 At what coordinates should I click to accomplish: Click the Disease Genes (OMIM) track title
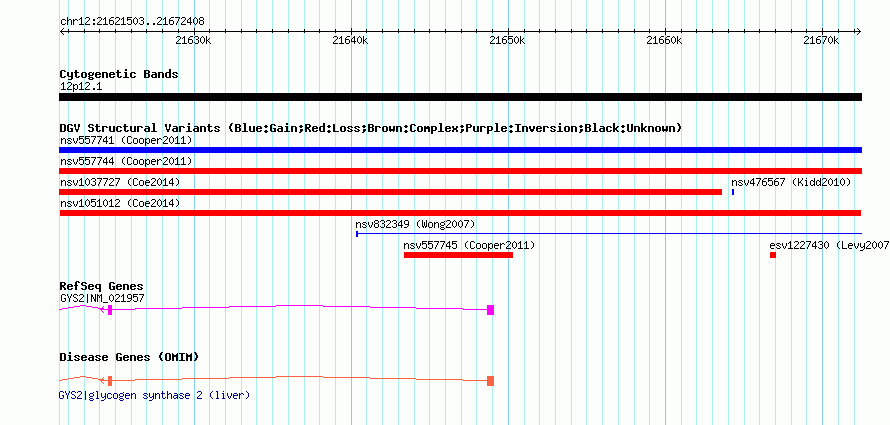tap(129, 357)
